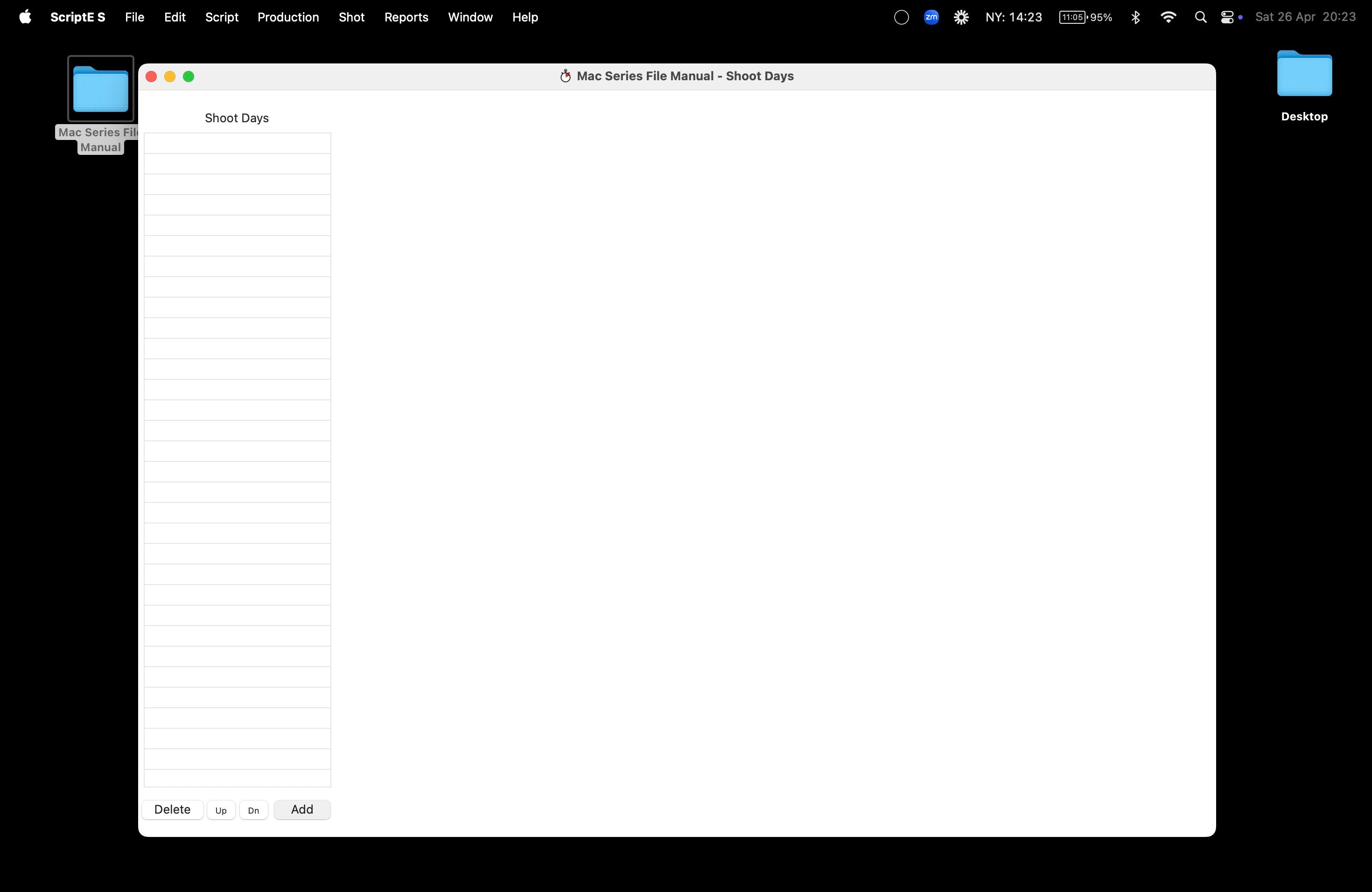Open the Shot menu

[x=351, y=17]
